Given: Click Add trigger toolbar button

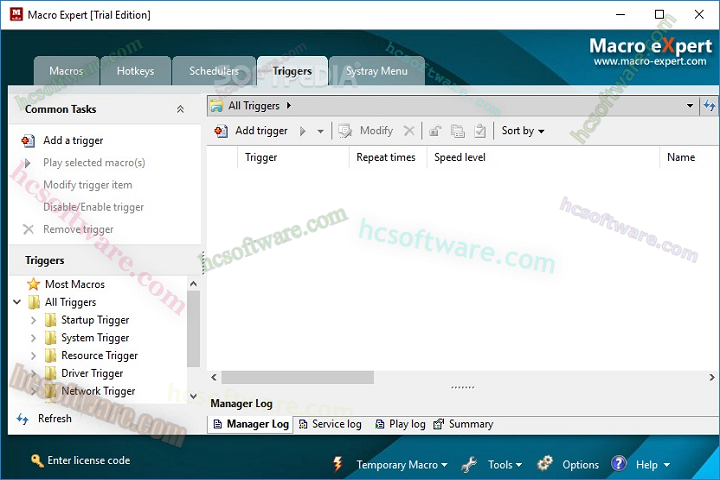Looking at the screenshot, I should (x=251, y=131).
